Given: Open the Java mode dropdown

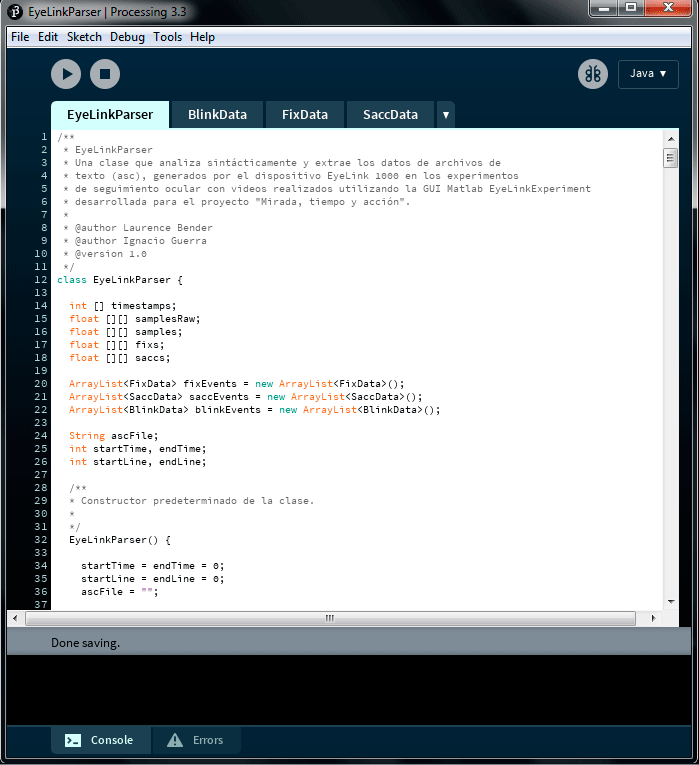Looking at the screenshot, I should click(x=648, y=74).
